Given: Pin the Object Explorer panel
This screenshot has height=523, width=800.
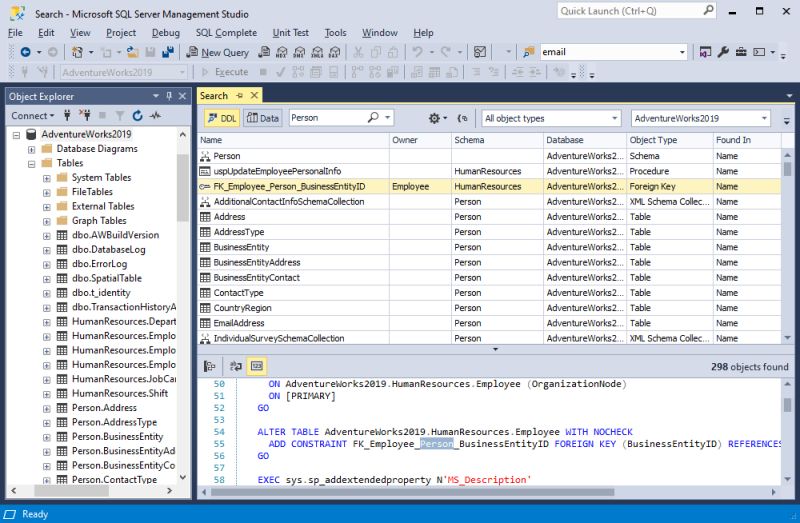Looking at the screenshot, I should pyautogui.click(x=169, y=96).
